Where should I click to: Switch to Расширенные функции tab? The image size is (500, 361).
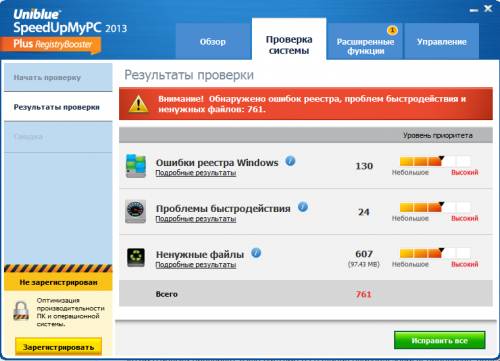coord(365,41)
